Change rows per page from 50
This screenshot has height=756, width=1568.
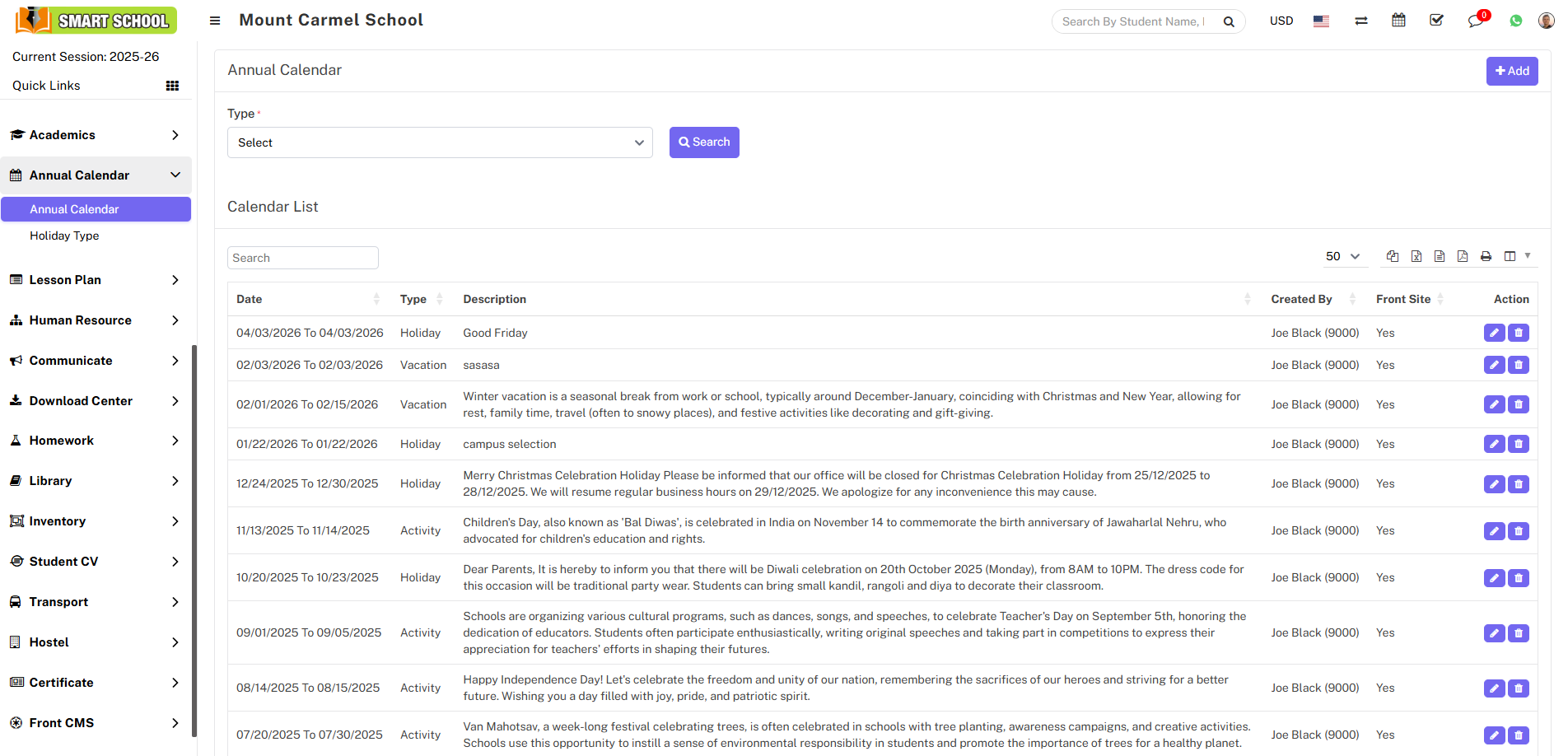pyautogui.click(x=1342, y=256)
